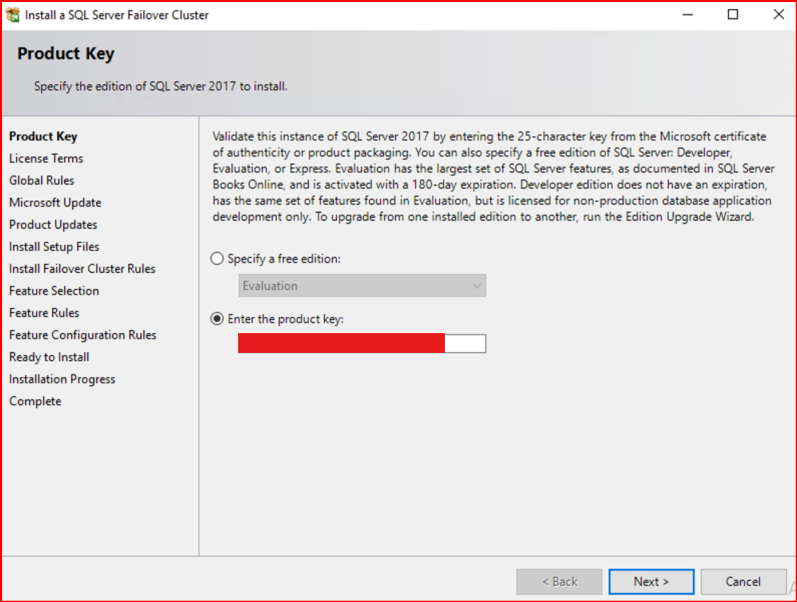Viewport: 797px width, 602px height.
Task: Select the Complete step
Action: click(x=35, y=401)
